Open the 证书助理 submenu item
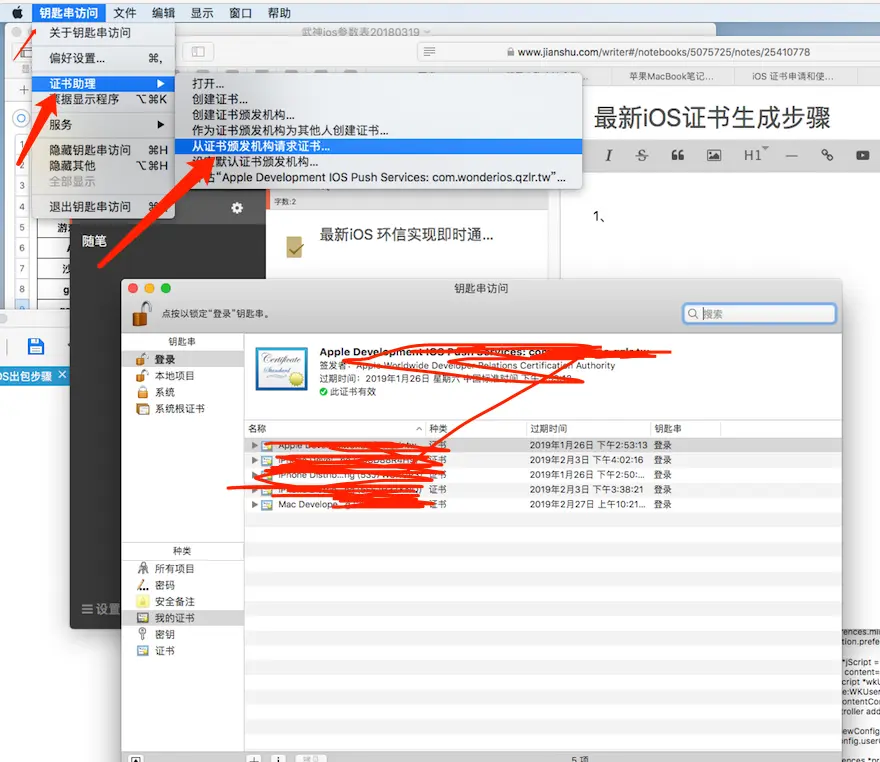 103,84
